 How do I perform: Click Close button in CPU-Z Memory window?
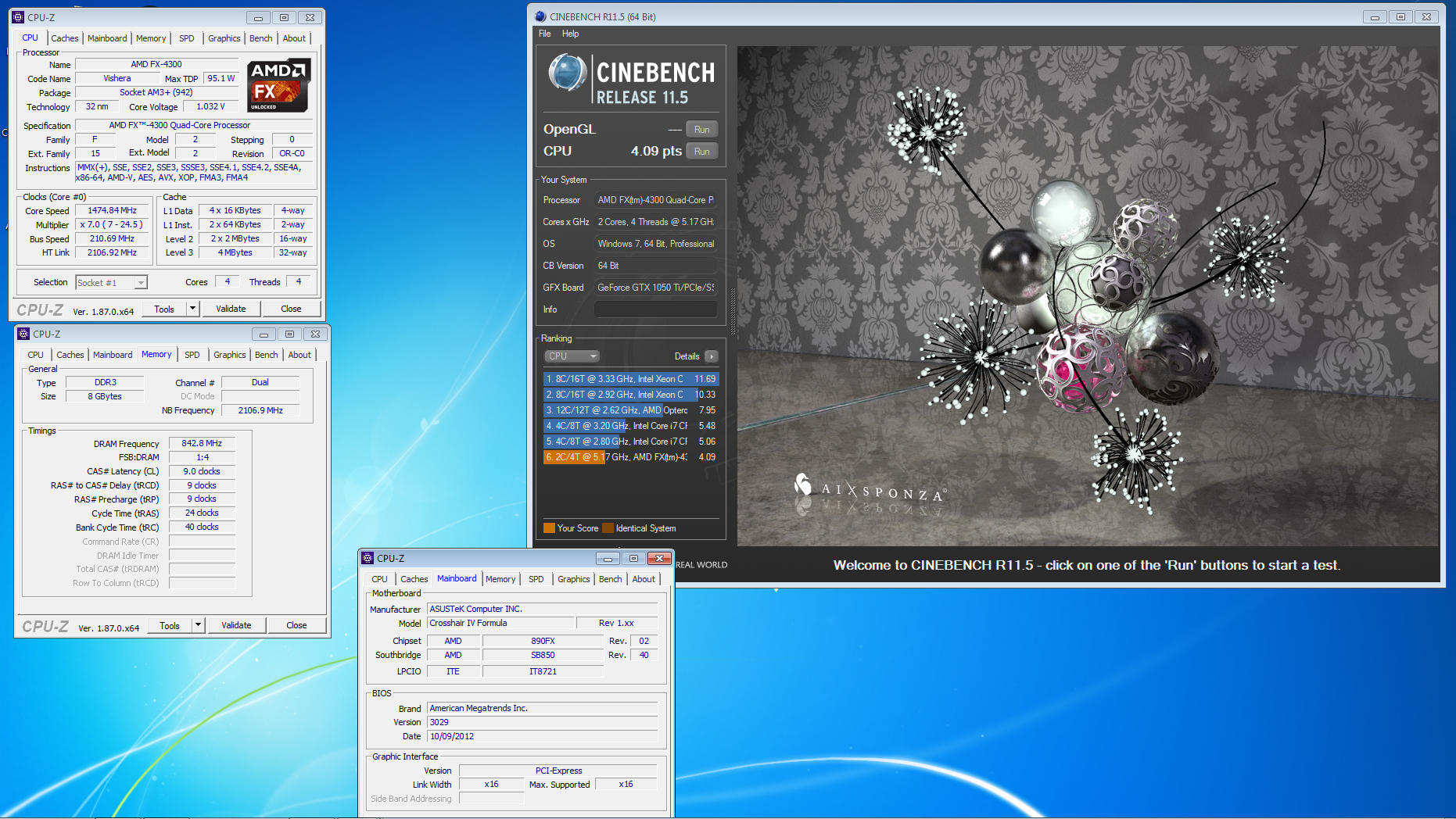point(296,625)
